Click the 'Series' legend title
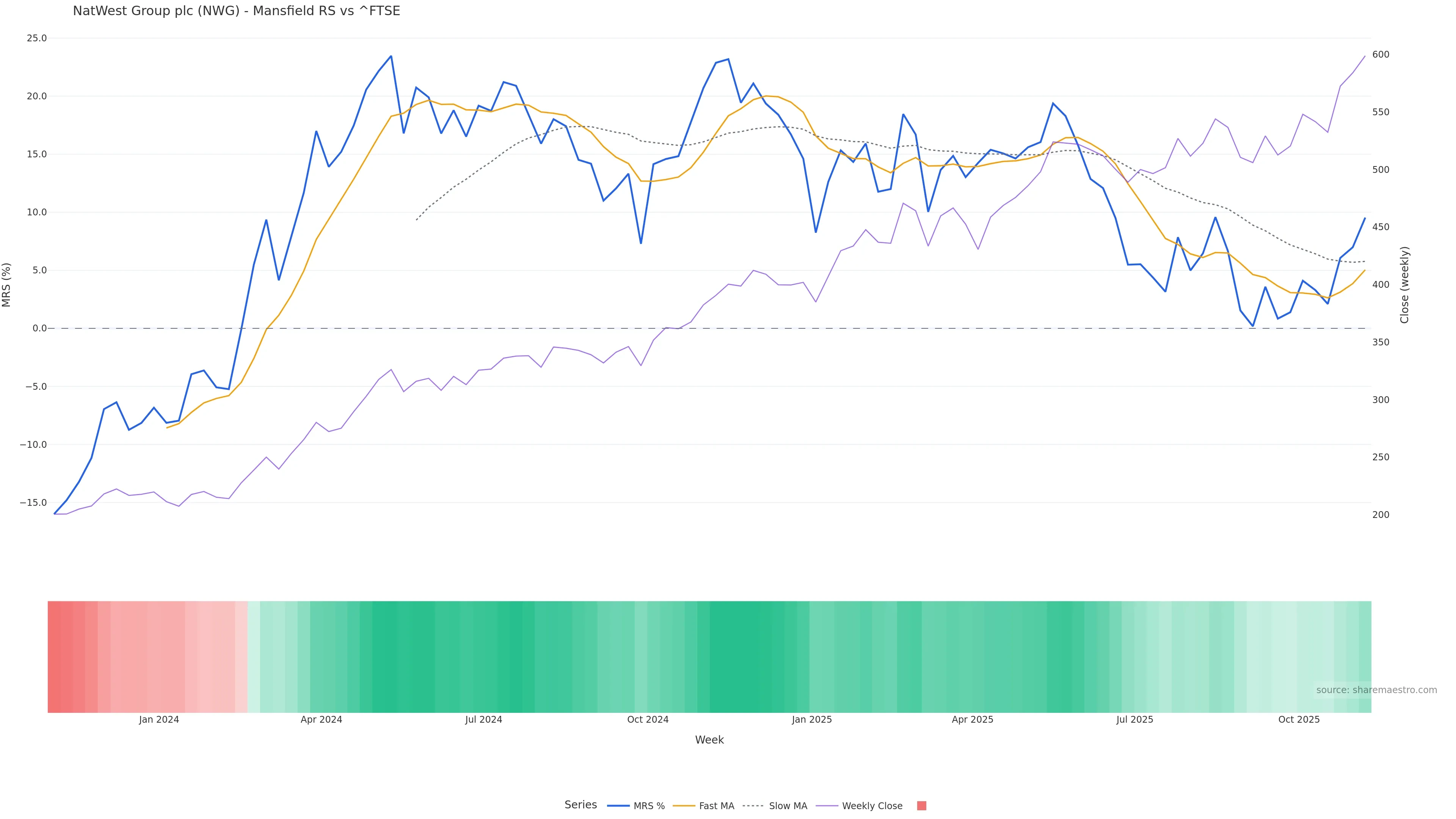The width and height of the screenshot is (1456, 819). [x=581, y=805]
